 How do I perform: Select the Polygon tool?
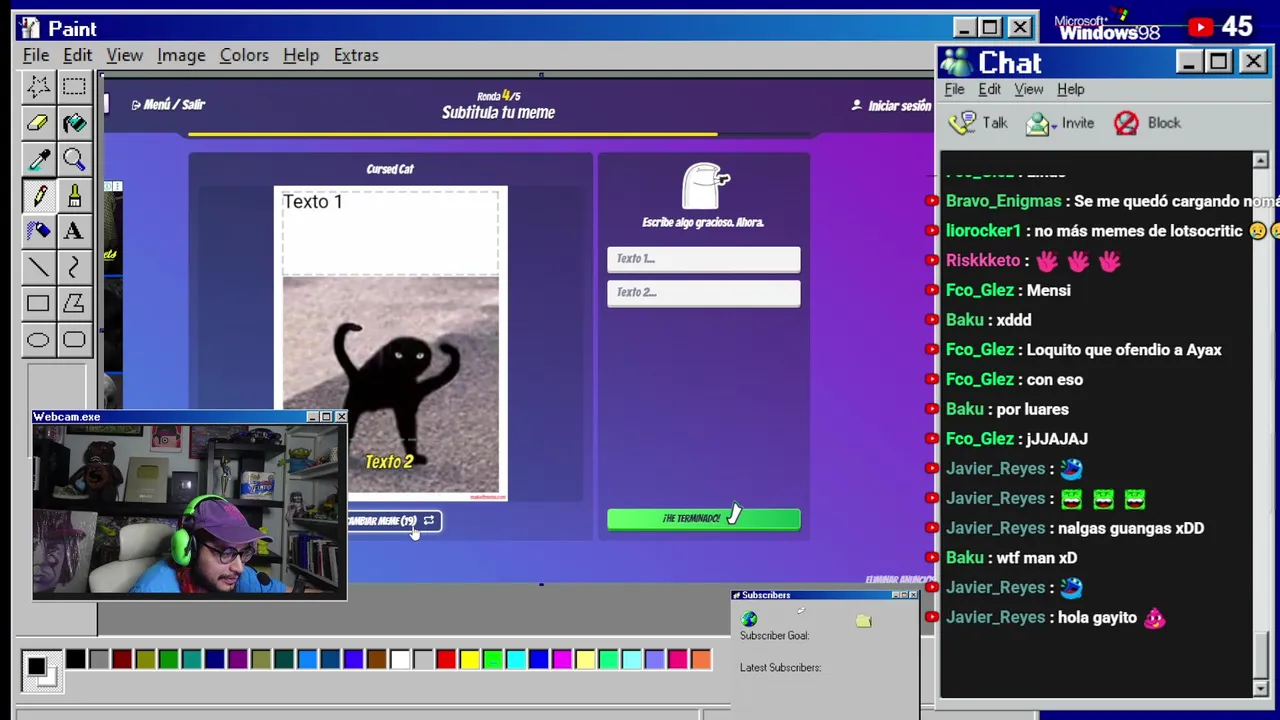[x=74, y=303]
